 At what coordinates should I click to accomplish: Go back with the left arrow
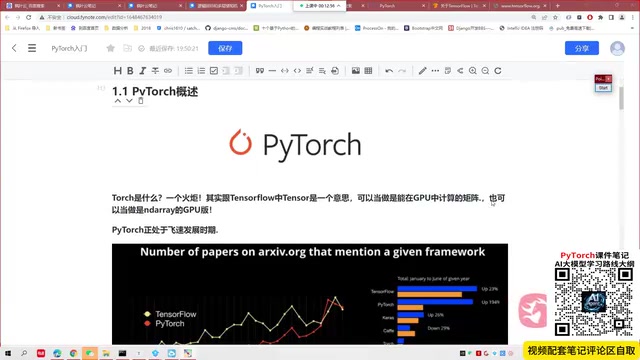(x=14, y=48)
